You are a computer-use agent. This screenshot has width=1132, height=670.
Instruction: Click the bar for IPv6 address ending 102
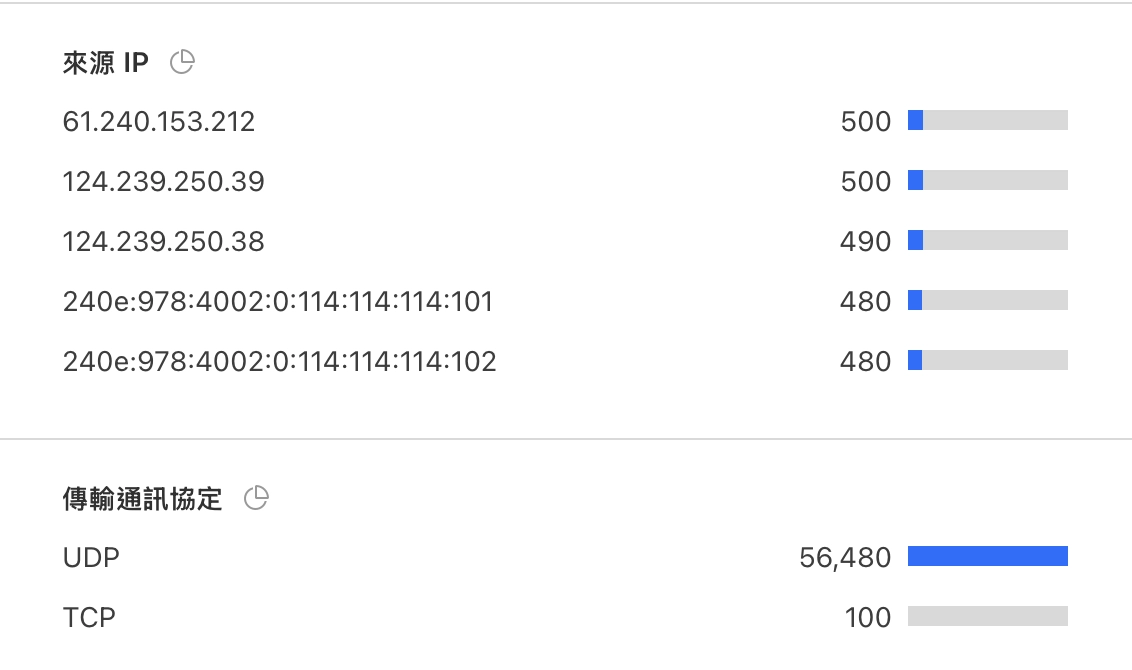tap(988, 360)
